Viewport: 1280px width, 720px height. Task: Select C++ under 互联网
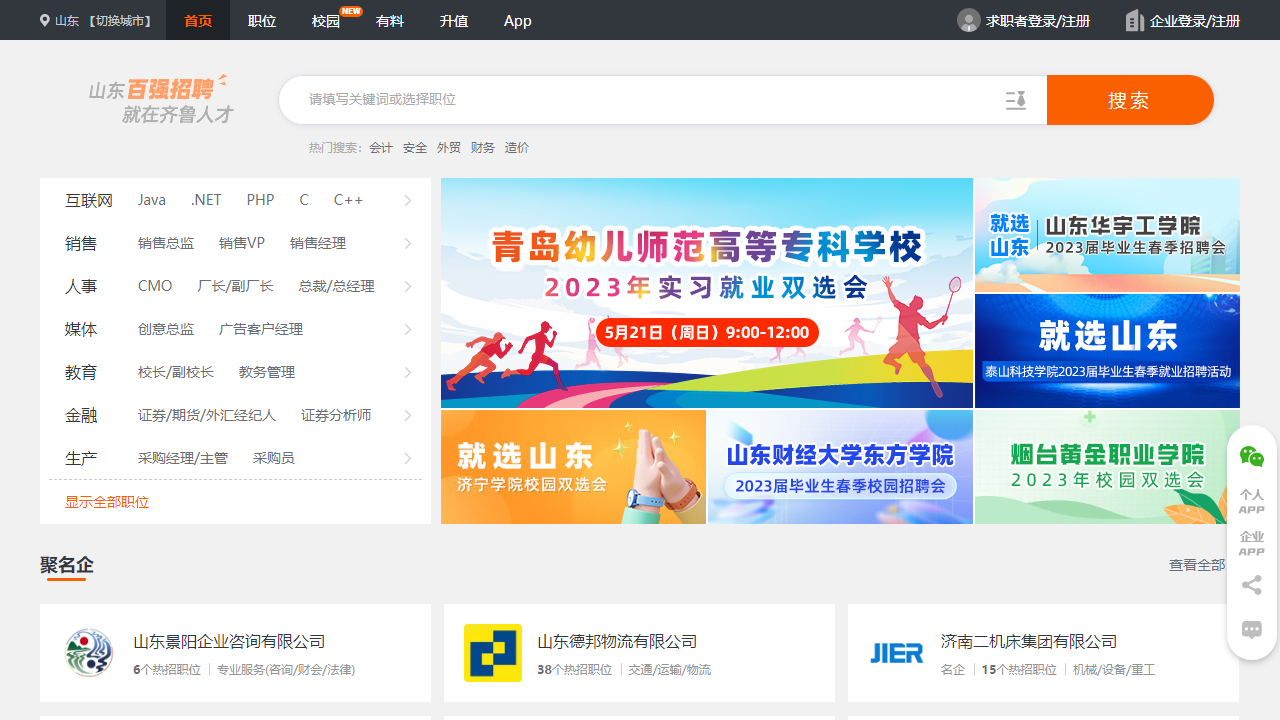tap(348, 201)
